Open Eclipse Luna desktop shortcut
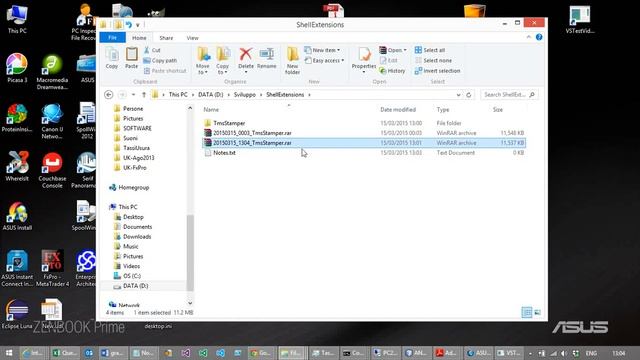Screen dimensions: 640x360 point(17,314)
